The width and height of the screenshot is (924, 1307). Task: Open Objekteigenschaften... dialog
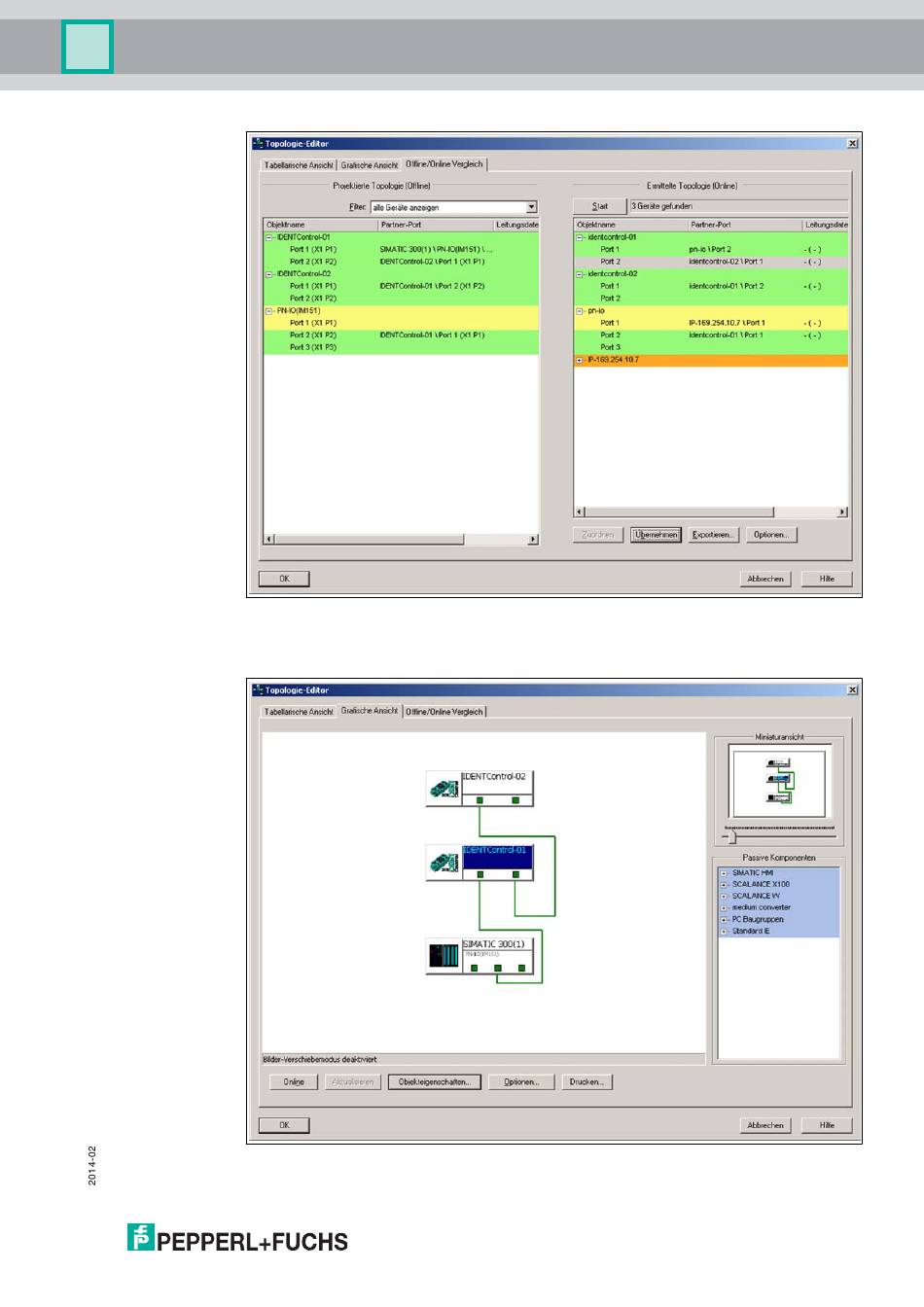click(x=435, y=1081)
